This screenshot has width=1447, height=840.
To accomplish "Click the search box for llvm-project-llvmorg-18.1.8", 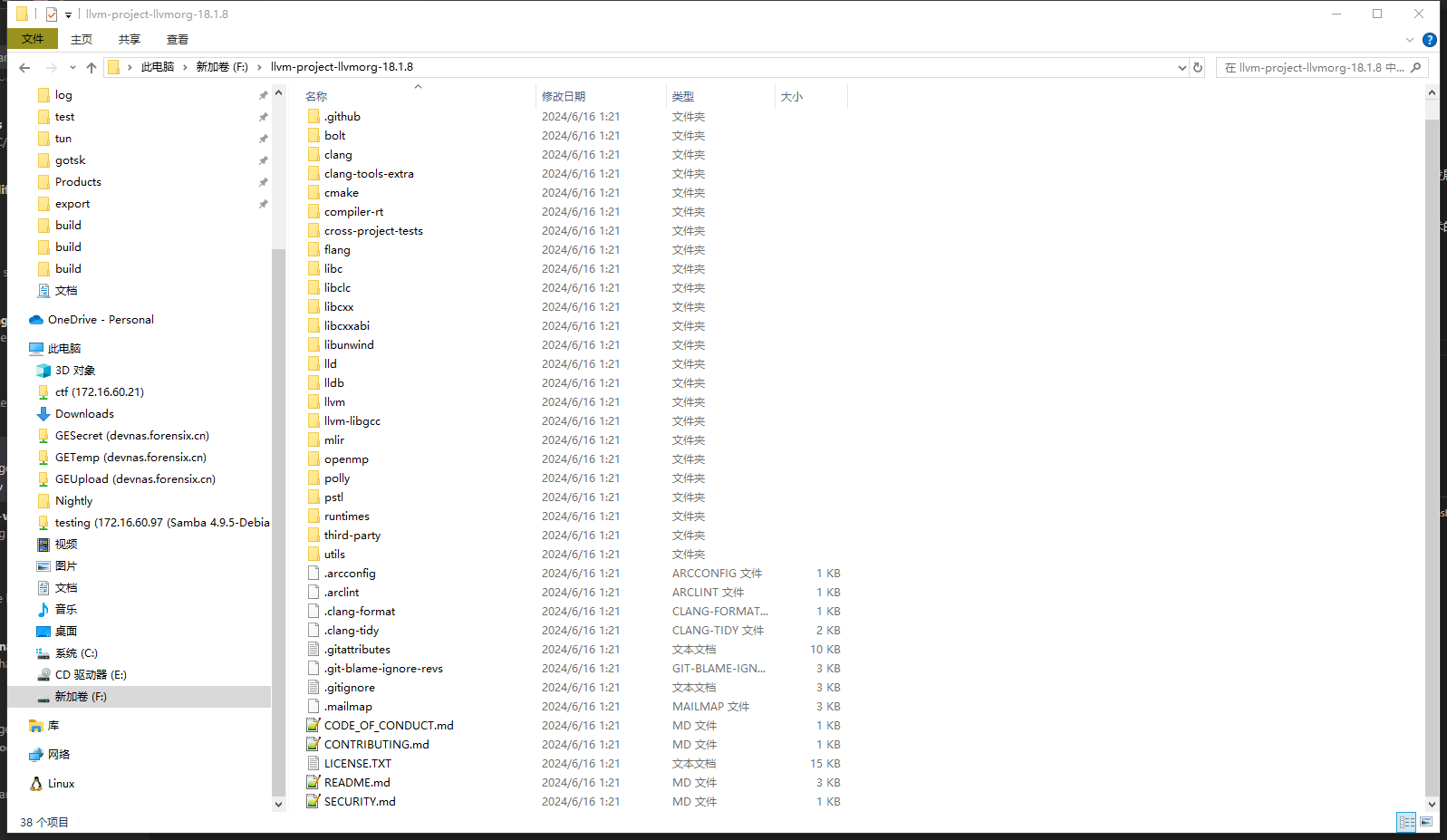I will (1314, 68).
